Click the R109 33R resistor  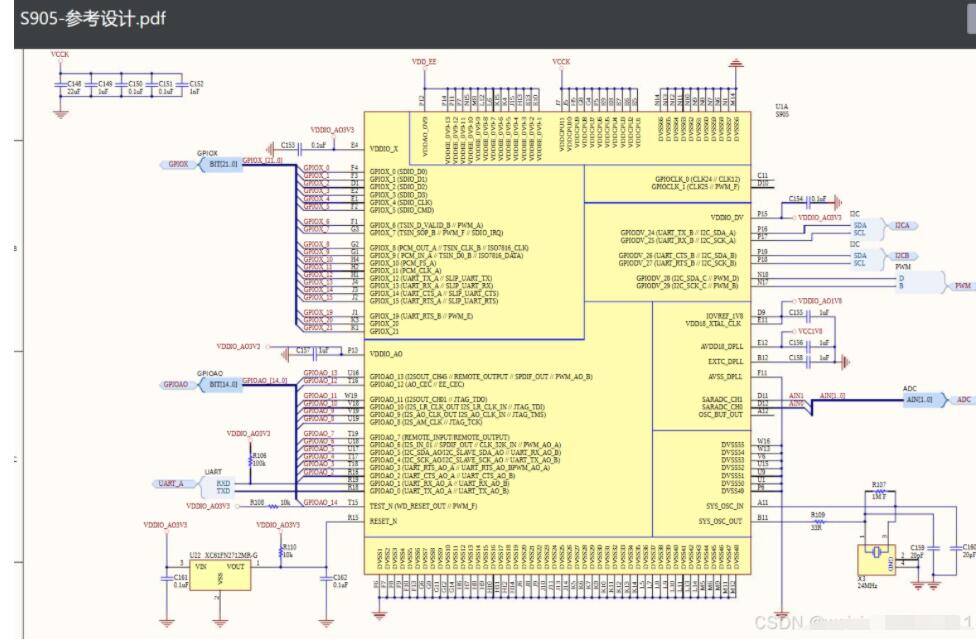818,521
